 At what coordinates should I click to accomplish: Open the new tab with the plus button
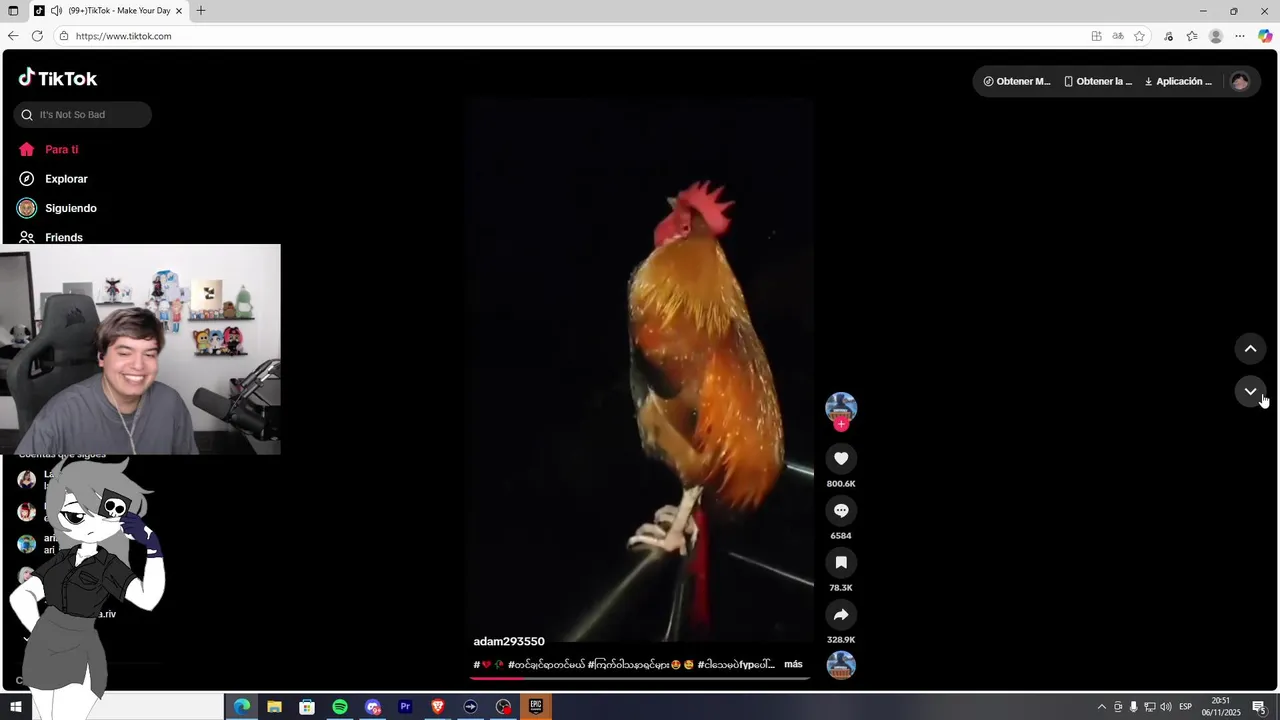(x=201, y=11)
